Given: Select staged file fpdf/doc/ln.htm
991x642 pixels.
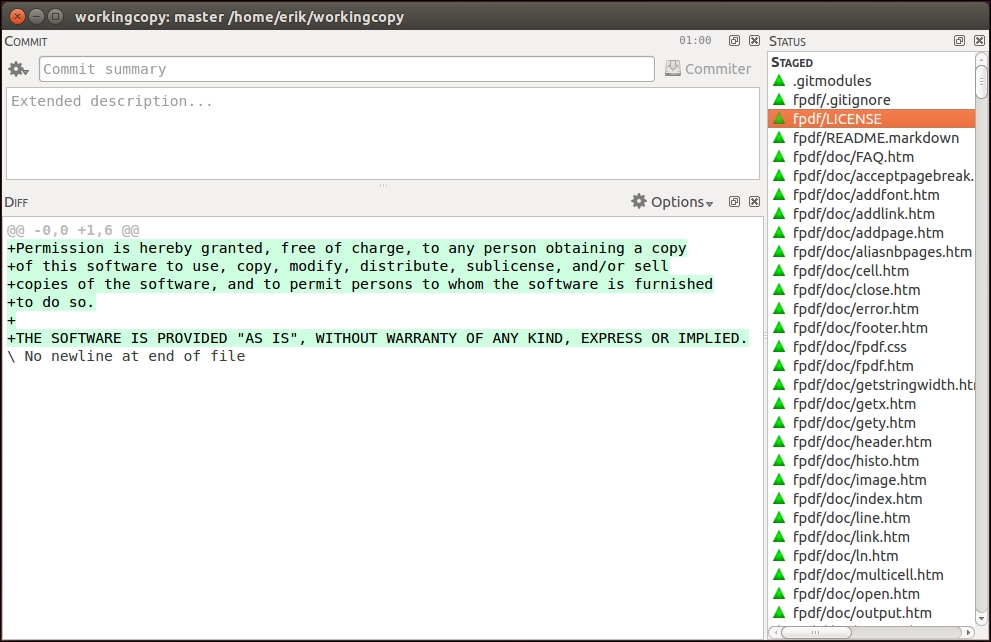Looking at the screenshot, I should pyautogui.click(x=872, y=555).
